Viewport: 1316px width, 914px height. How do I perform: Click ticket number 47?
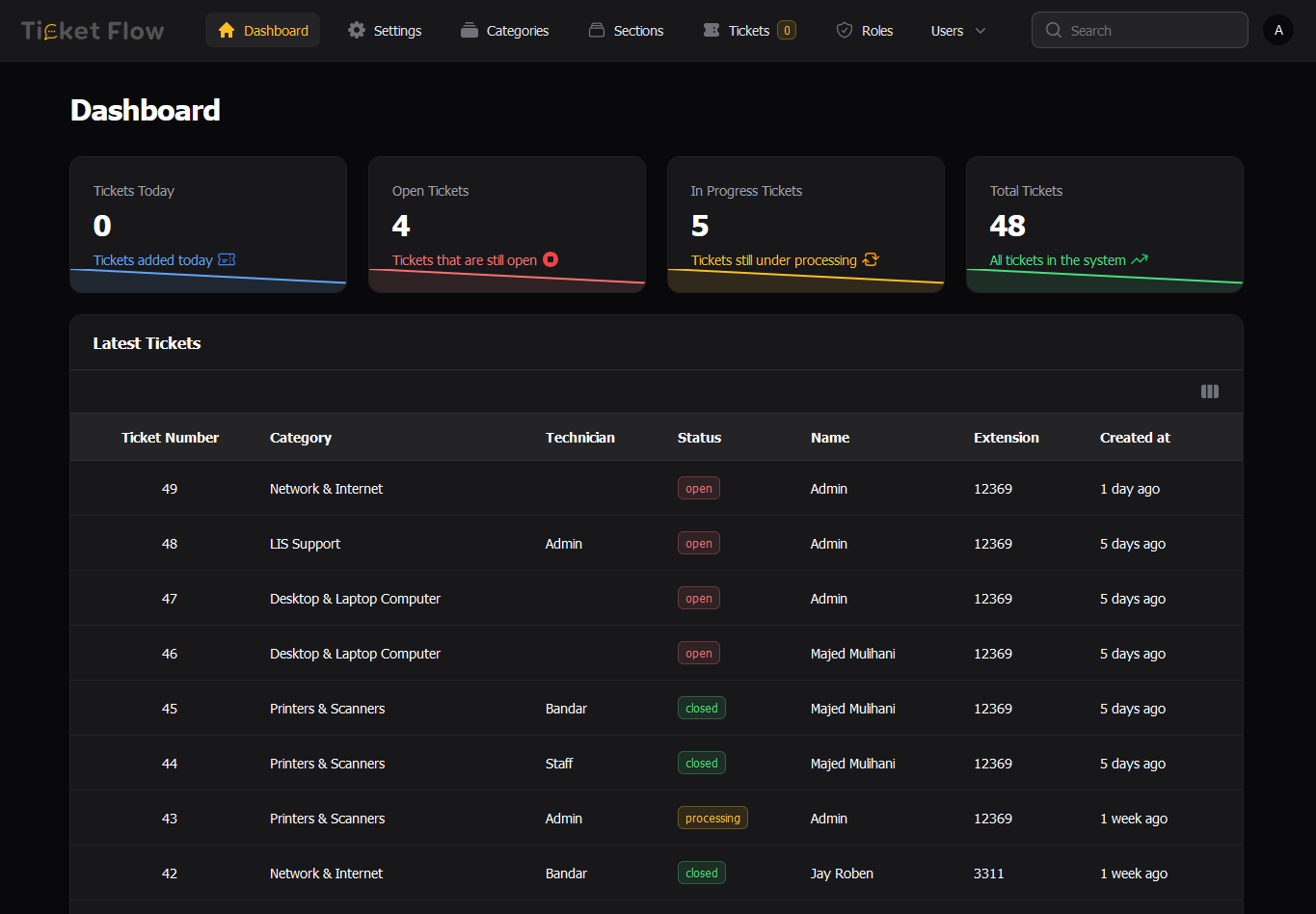tap(170, 599)
